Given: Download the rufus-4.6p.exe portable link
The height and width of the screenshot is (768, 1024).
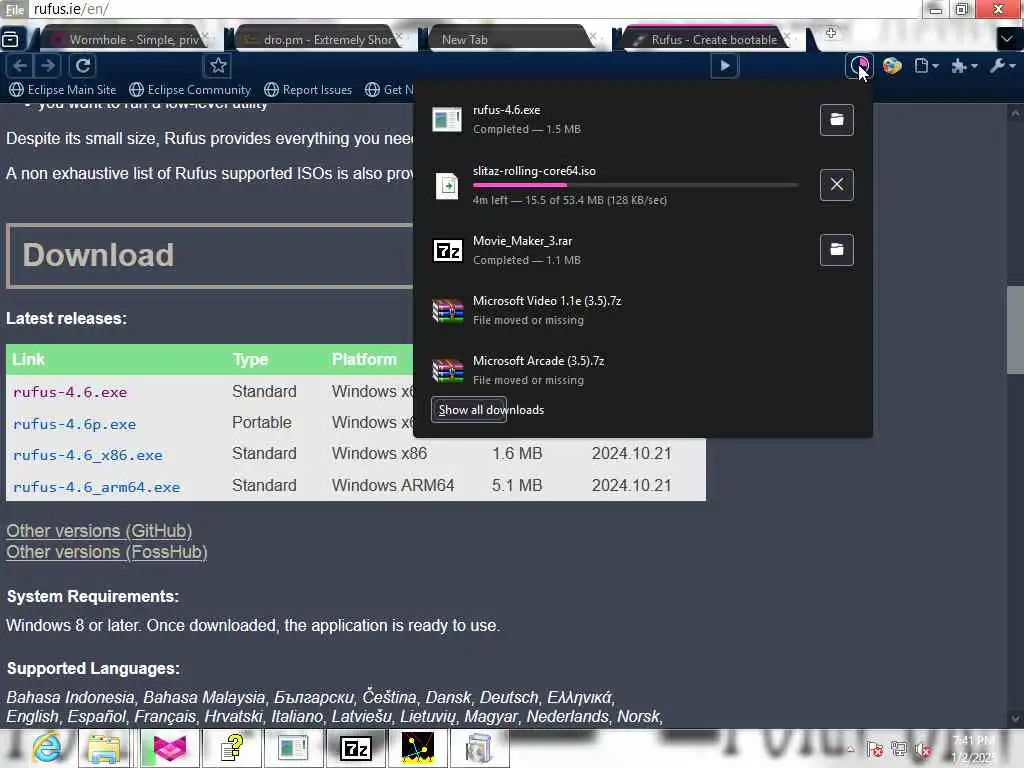Looking at the screenshot, I should [x=74, y=424].
